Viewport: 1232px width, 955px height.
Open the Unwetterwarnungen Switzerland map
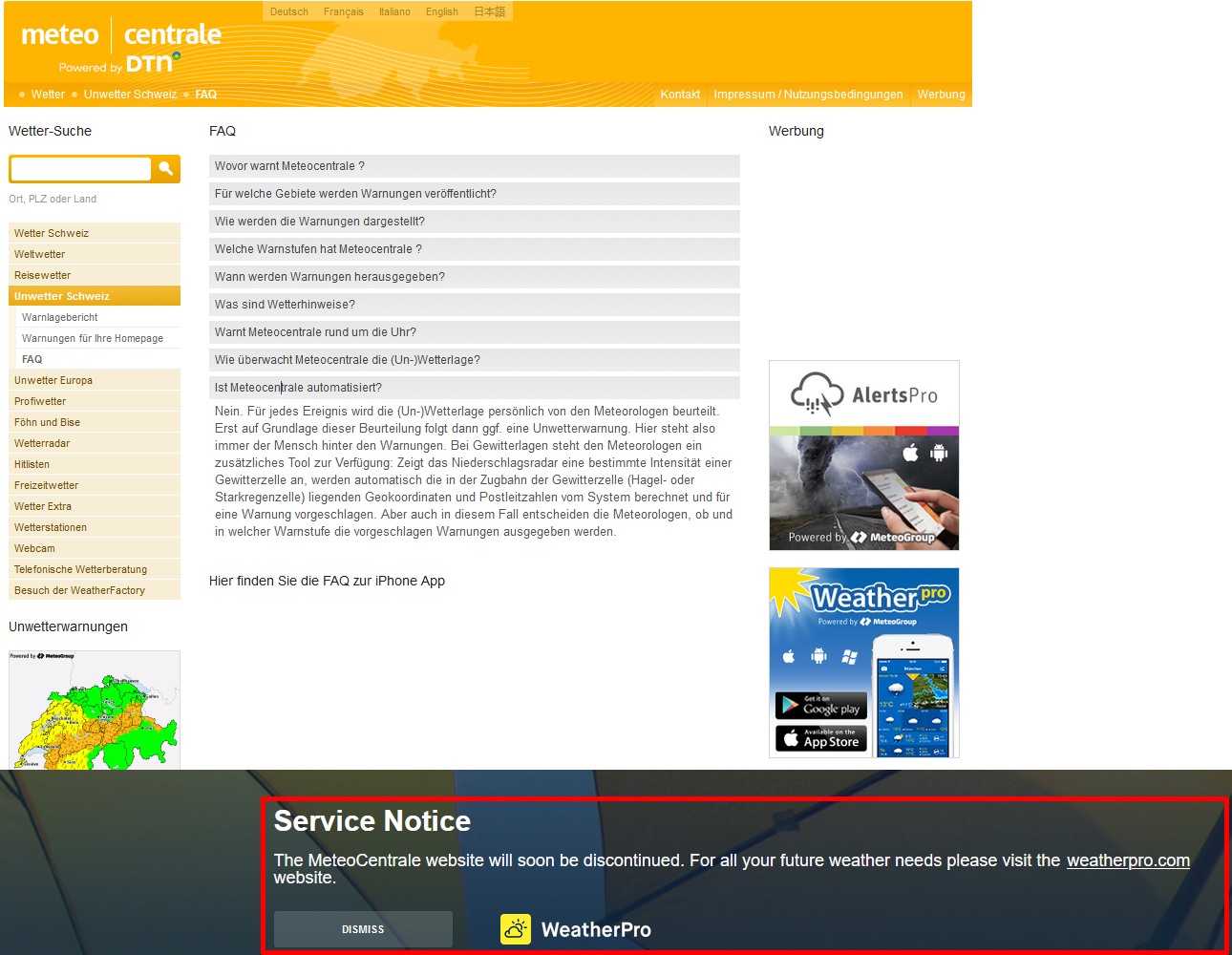[95, 711]
